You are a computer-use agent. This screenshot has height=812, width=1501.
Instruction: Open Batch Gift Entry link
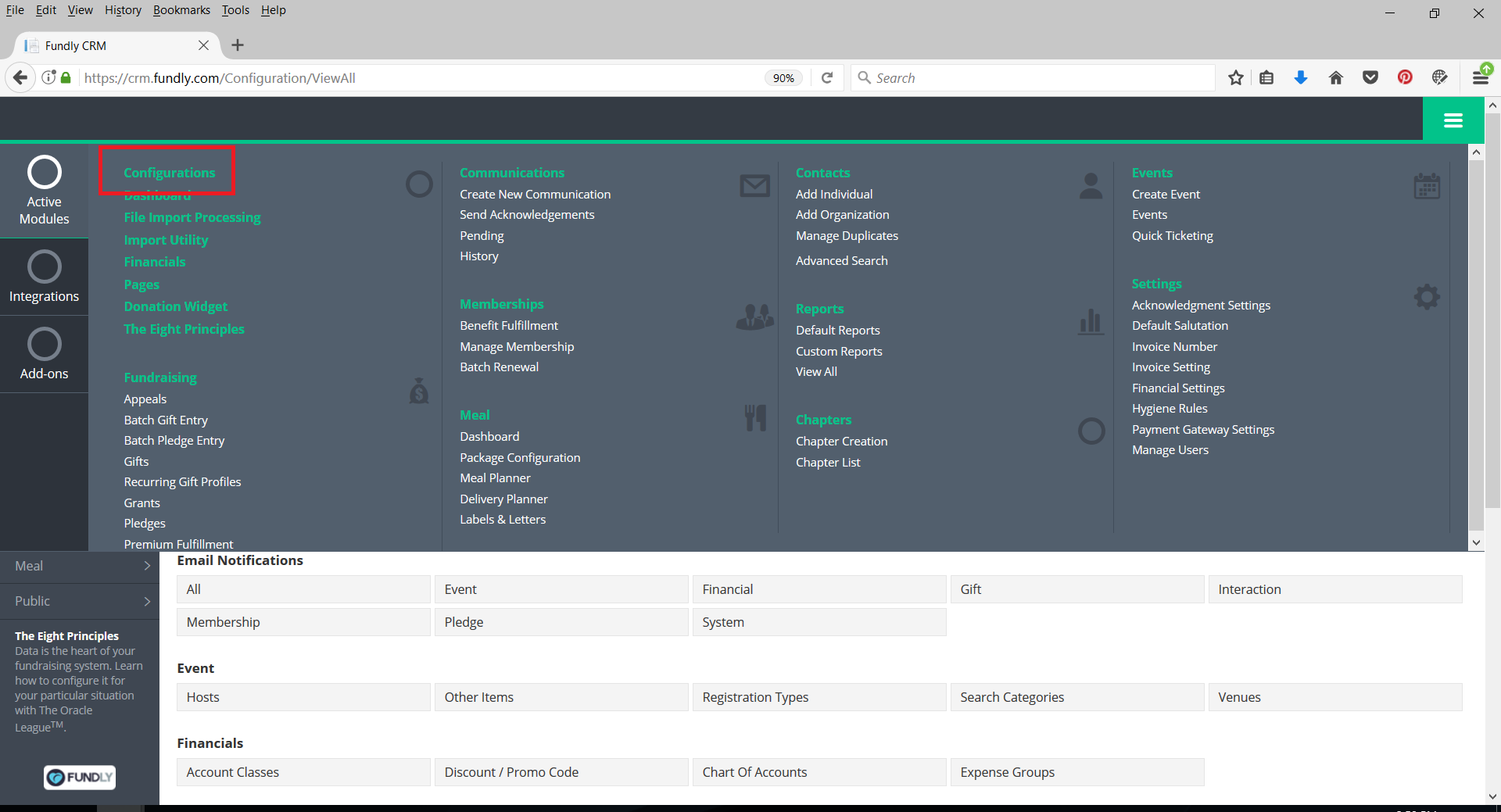[x=166, y=420]
